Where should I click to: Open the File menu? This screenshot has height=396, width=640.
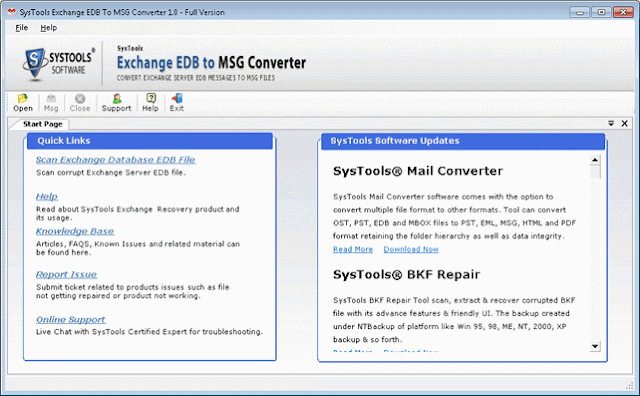pos(22,28)
